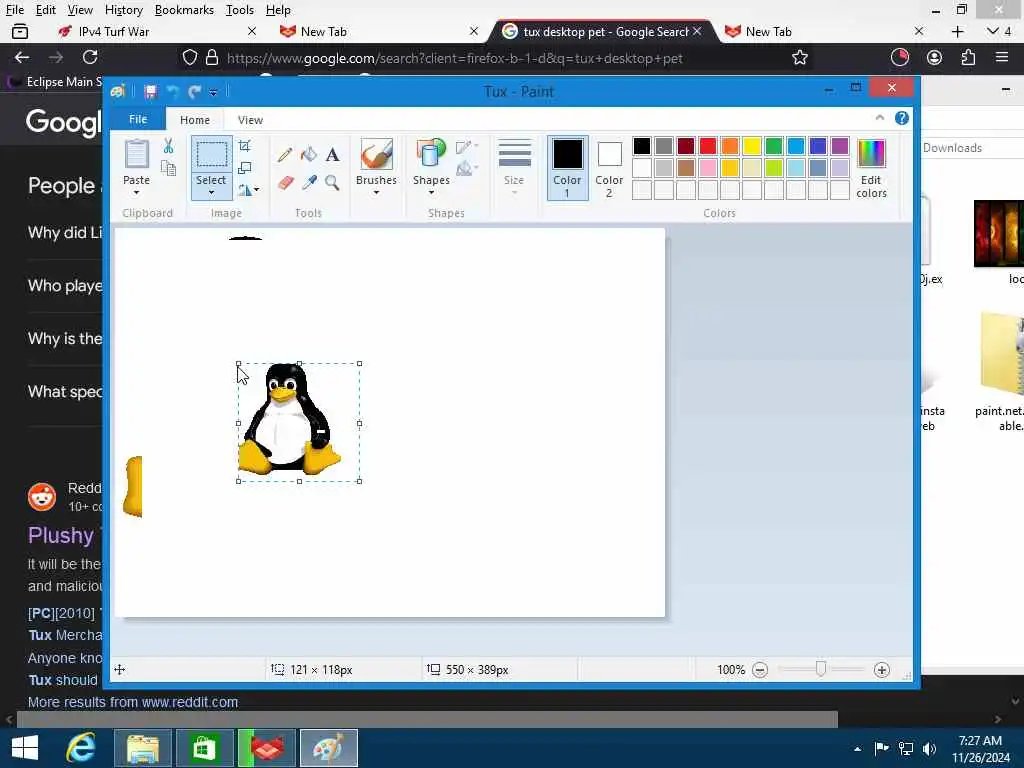Click the Cut scissors icon
This screenshot has height=768, width=1024.
coord(168,146)
